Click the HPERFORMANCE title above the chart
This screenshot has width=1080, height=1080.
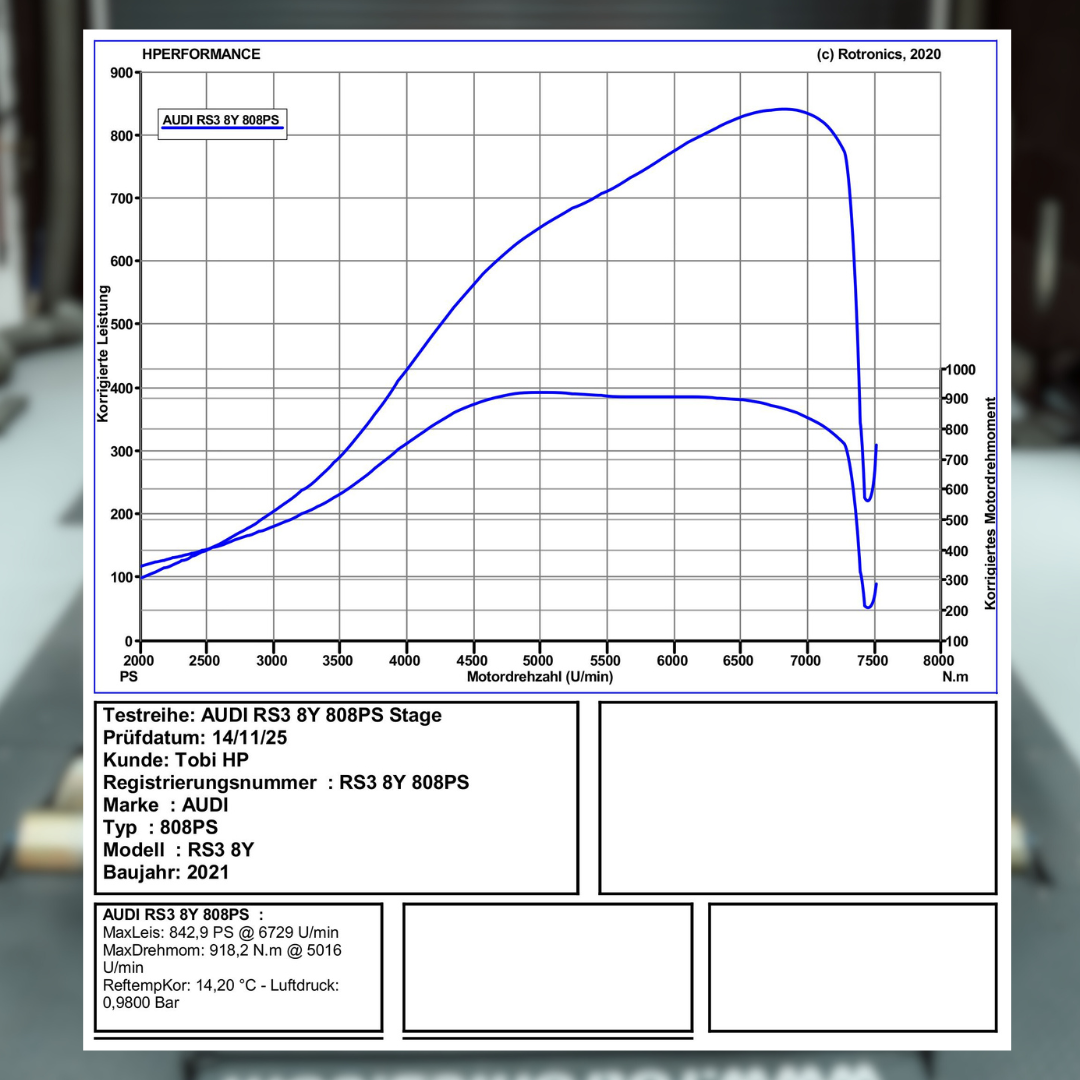click(201, 55)
